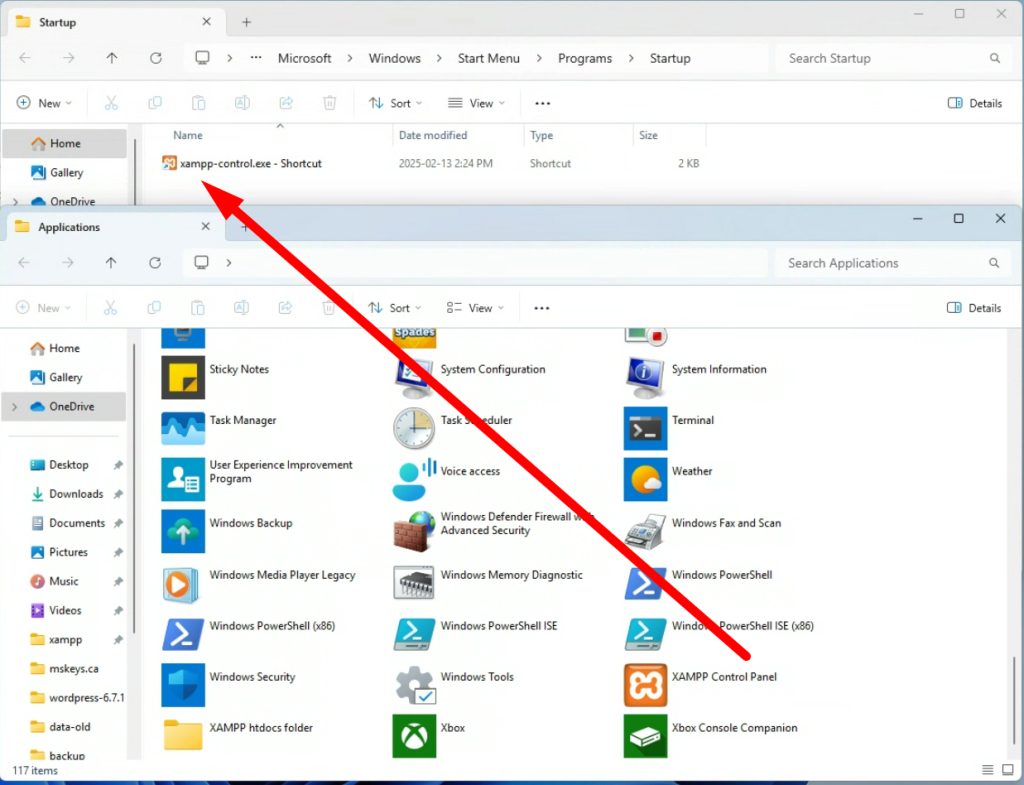Select Windows PowerShell (x86) icon
The height and width of the screenshot is (785, 1024).
coord(183,633)
